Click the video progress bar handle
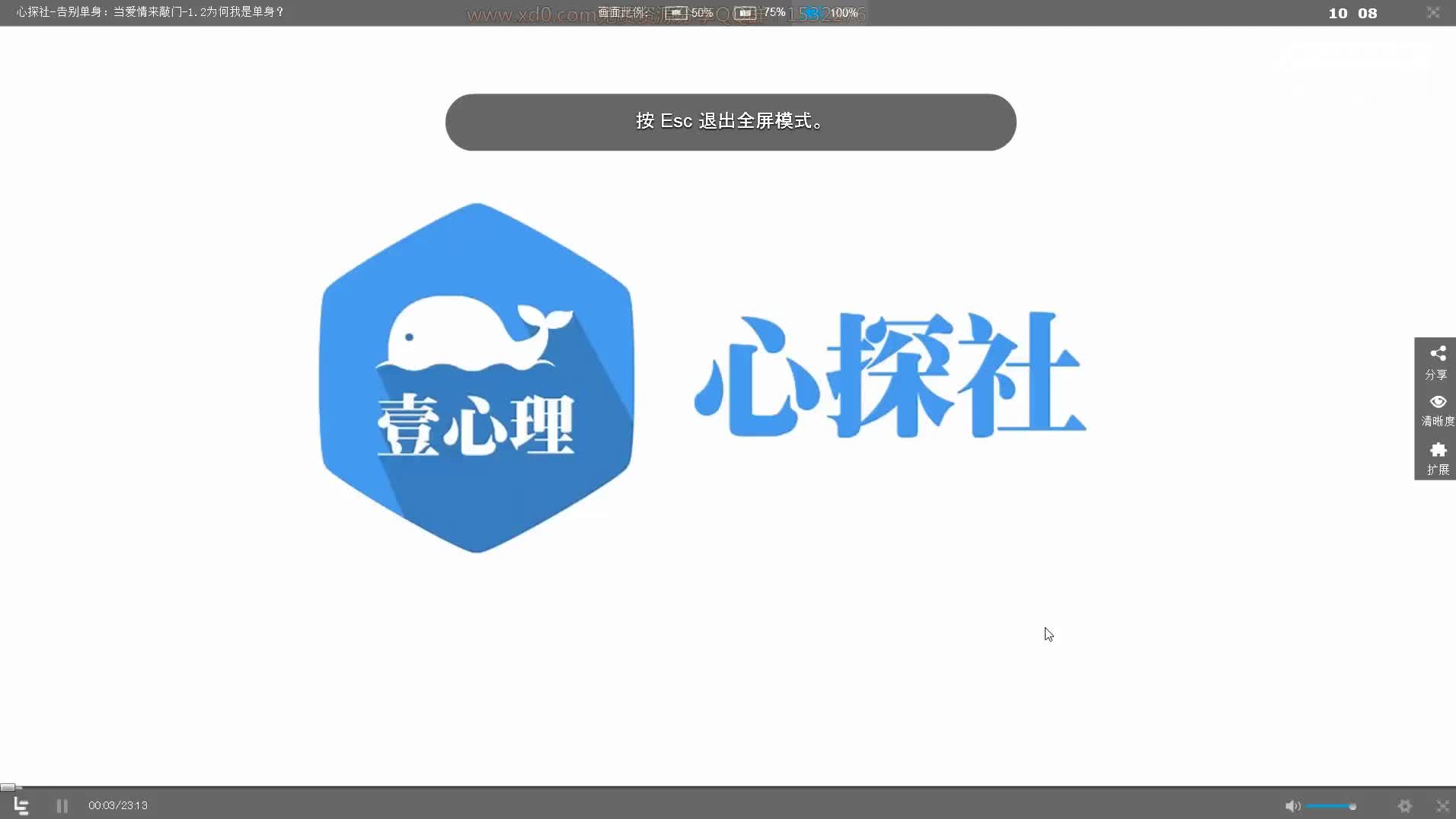This screenshot has width=1456, height=819. [x=8, y=787]
